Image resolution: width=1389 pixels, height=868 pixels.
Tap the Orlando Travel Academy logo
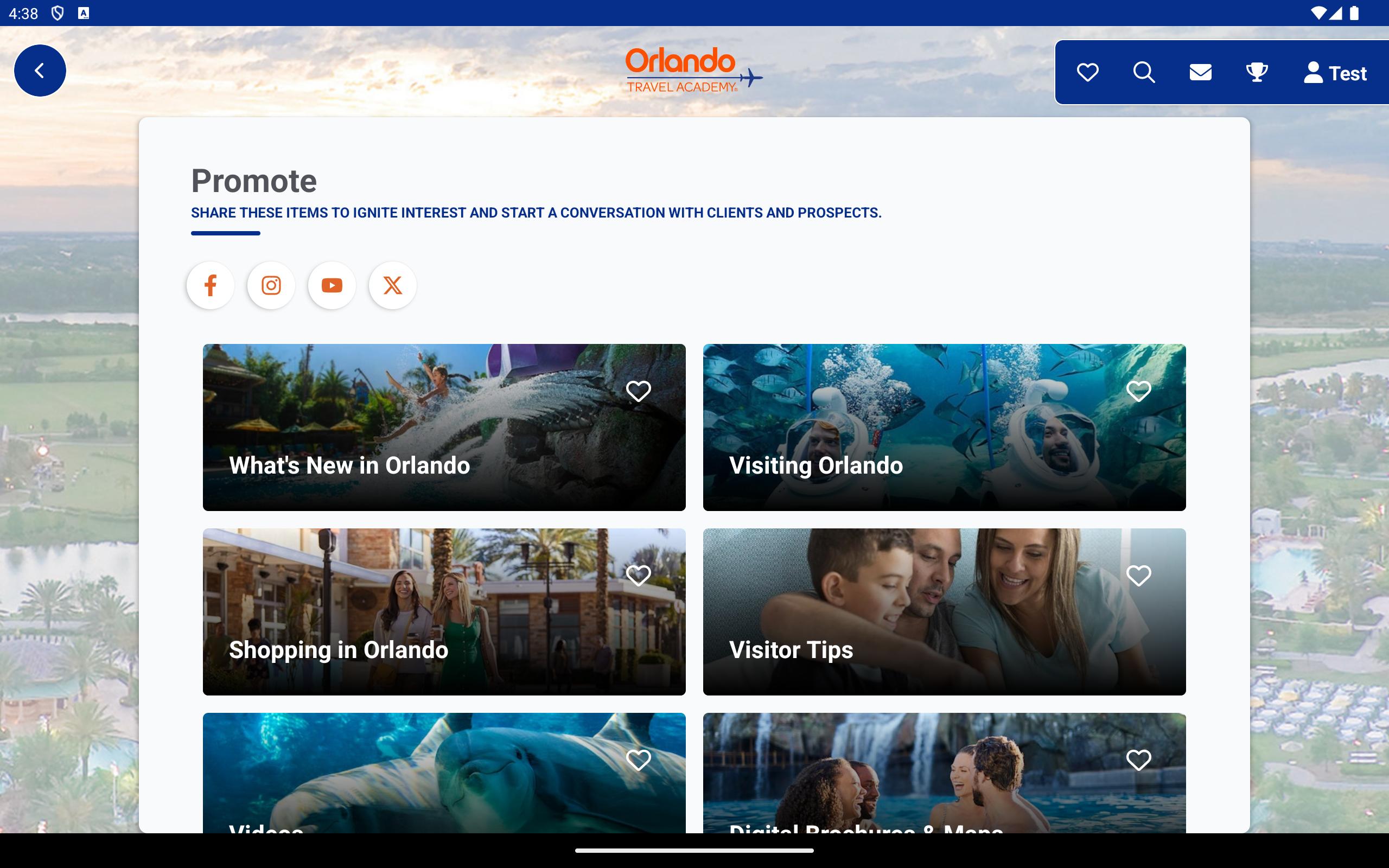(x=694, y=70)
